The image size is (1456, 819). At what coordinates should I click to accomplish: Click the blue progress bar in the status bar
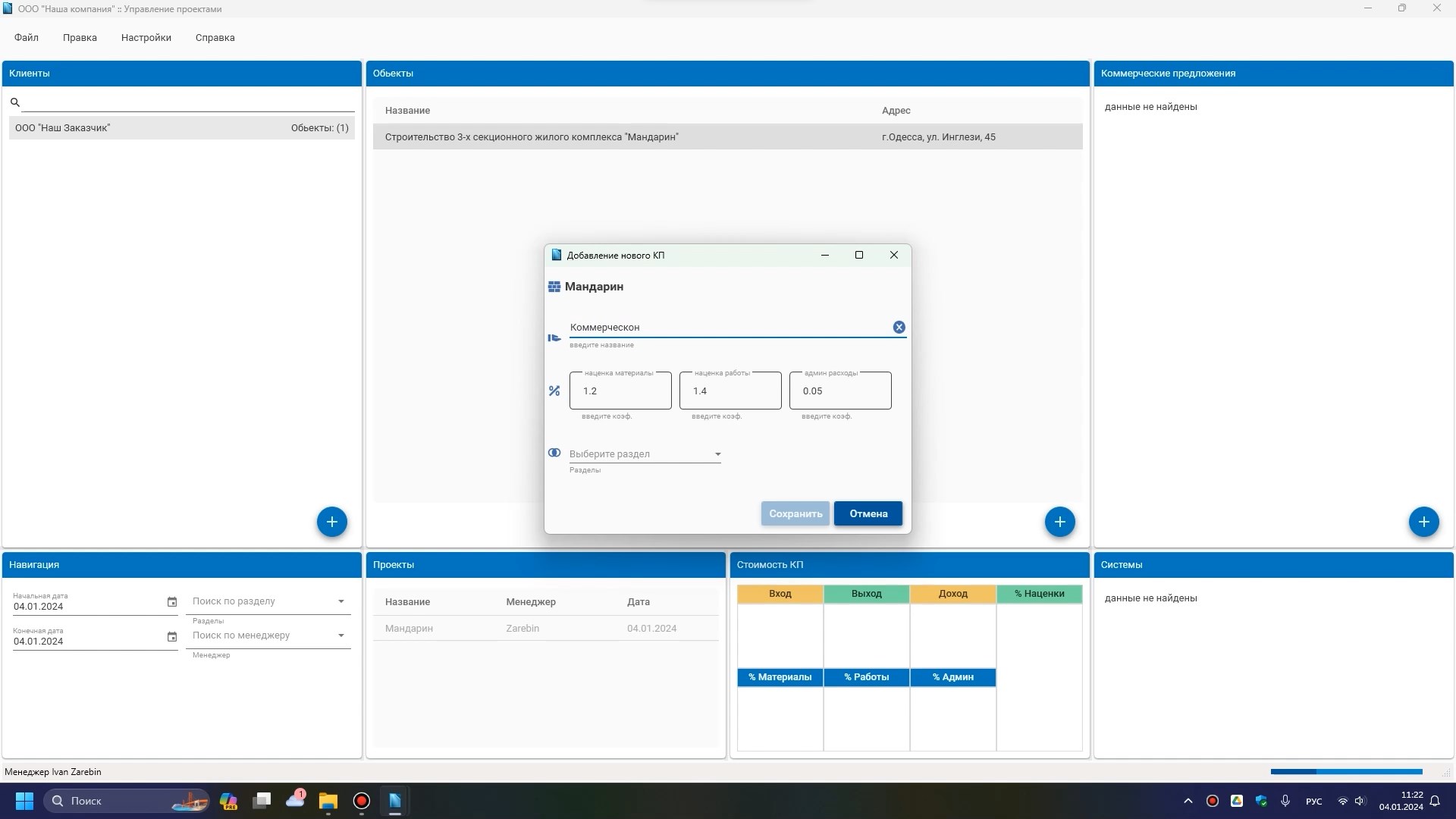(x=1346, y=772)
